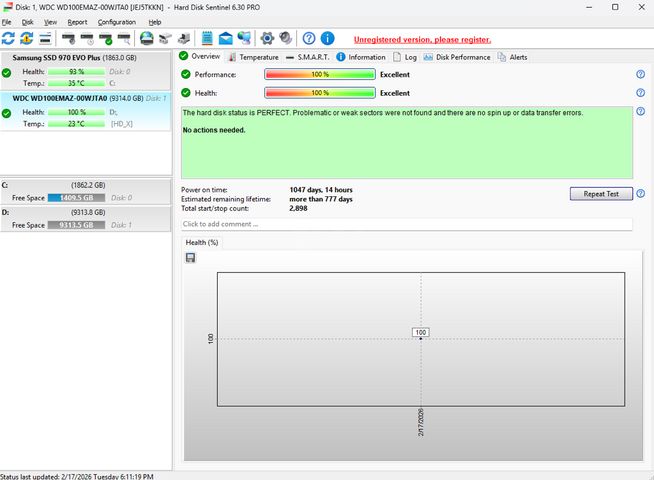Screen dimensions: 654x480
Task: Click the Click to add comment field
Action: click(407, 224)
